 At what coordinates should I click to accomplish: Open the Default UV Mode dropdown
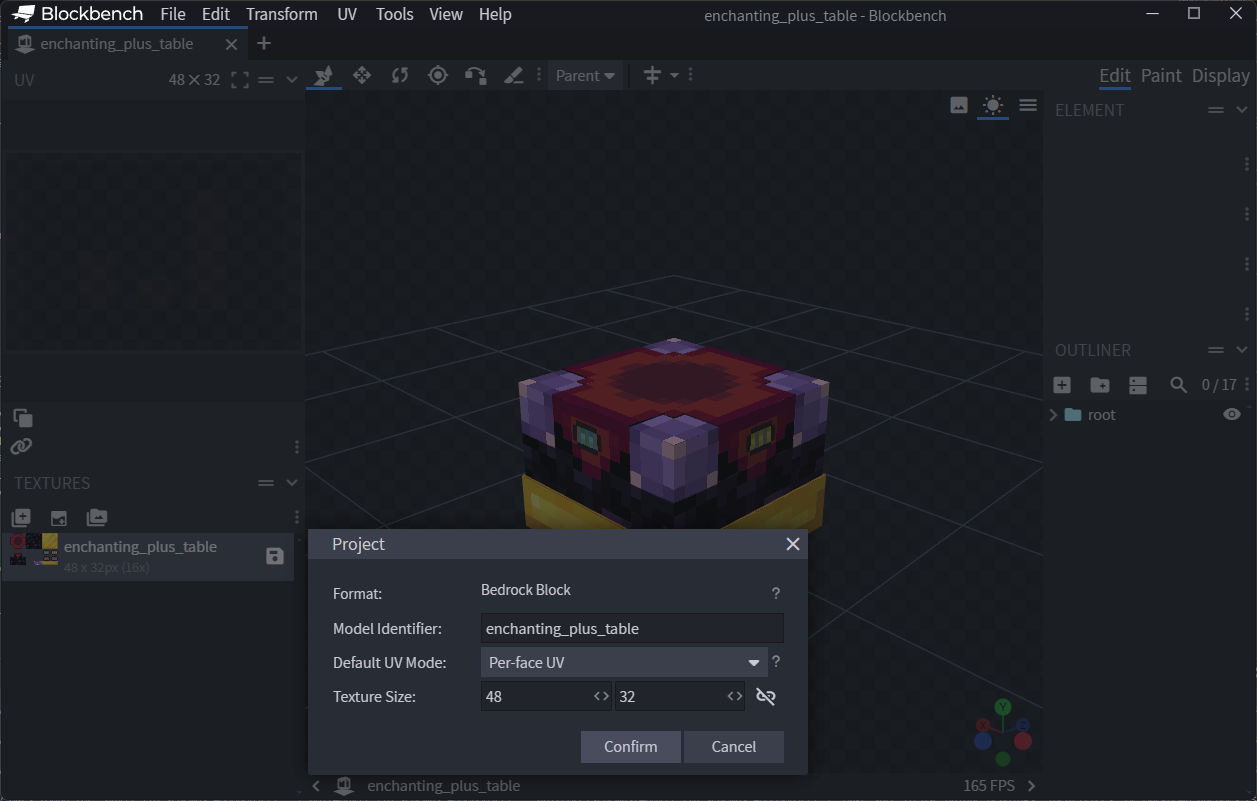tap(624, 662)
